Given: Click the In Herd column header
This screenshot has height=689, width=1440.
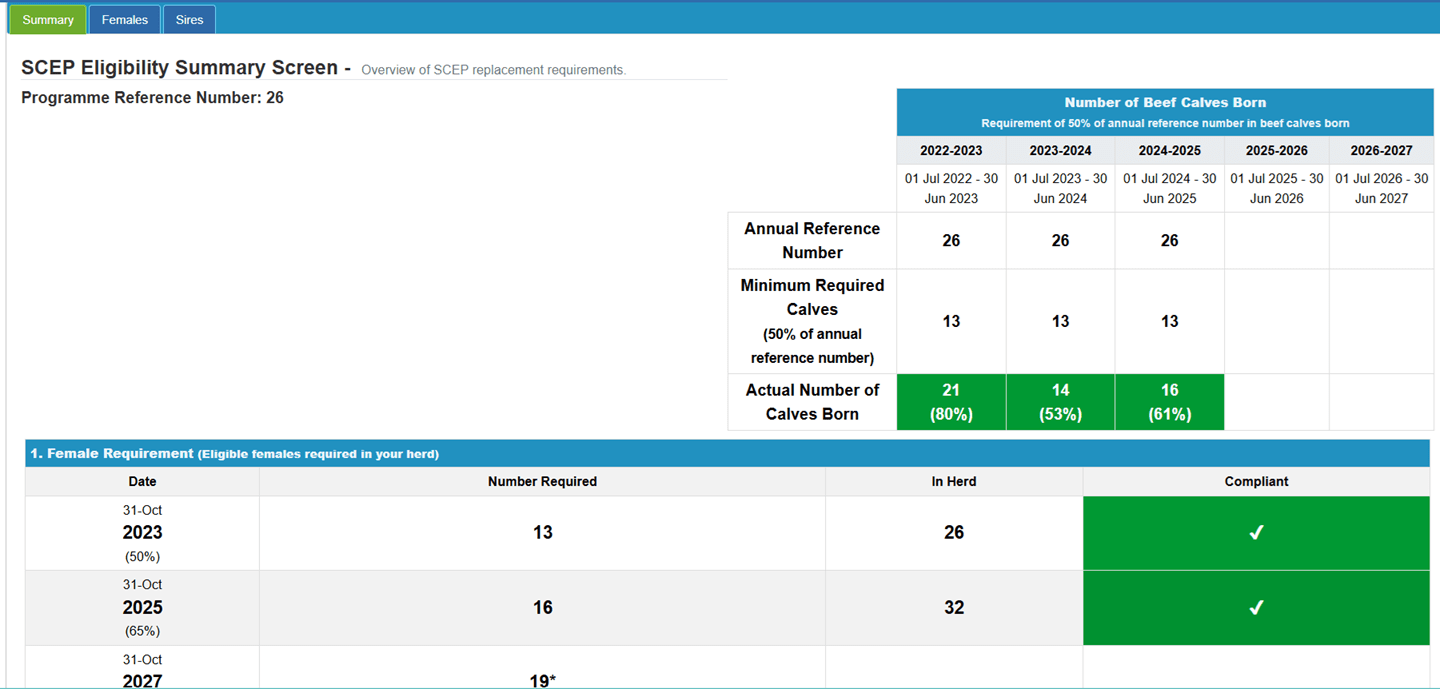Looking at the screenshot, I should (x=954, y=482).
